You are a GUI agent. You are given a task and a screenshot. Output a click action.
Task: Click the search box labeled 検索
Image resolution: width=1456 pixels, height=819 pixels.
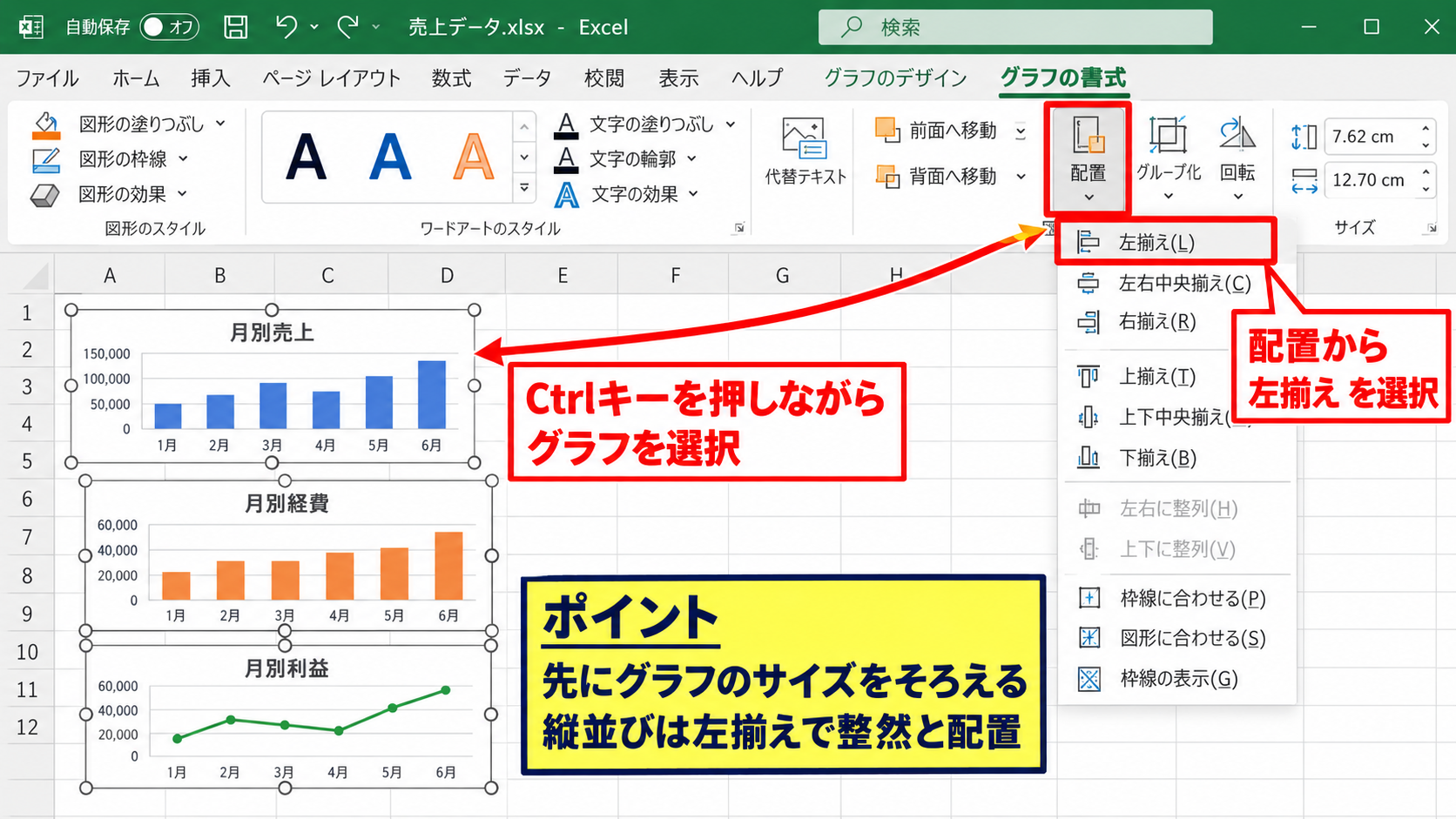coord(1015,27)
